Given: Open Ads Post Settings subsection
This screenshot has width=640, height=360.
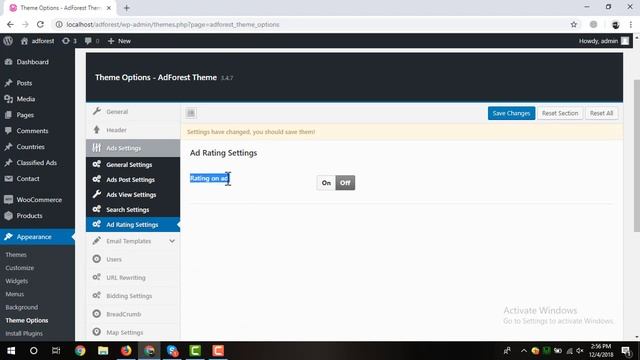Looking at the screenshot, I should pos(133,180).
